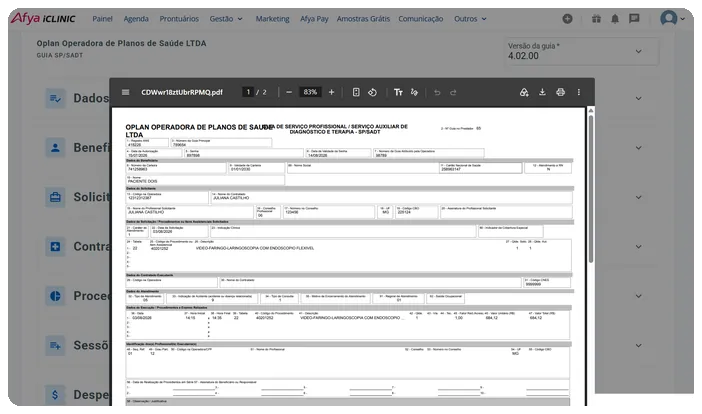Go to the Agenda menu
The width and height of the screenshot is (702, 414).
(x=136, y=19)
